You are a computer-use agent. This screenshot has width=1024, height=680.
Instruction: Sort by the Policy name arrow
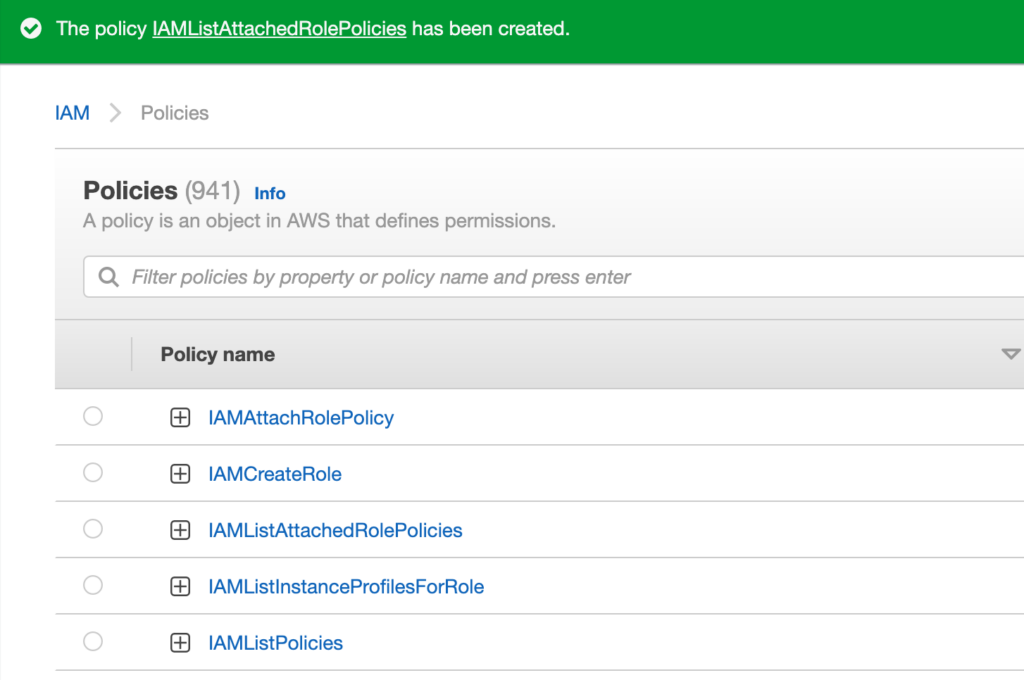point(1010,354)
